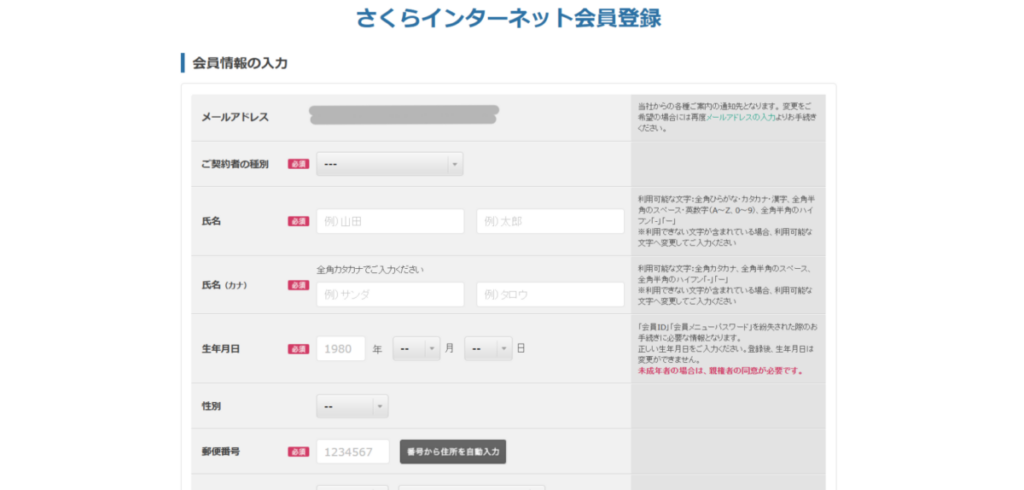Select the birth year field showing 1980
Screen dimensions: 1024x490
(341, 348)
